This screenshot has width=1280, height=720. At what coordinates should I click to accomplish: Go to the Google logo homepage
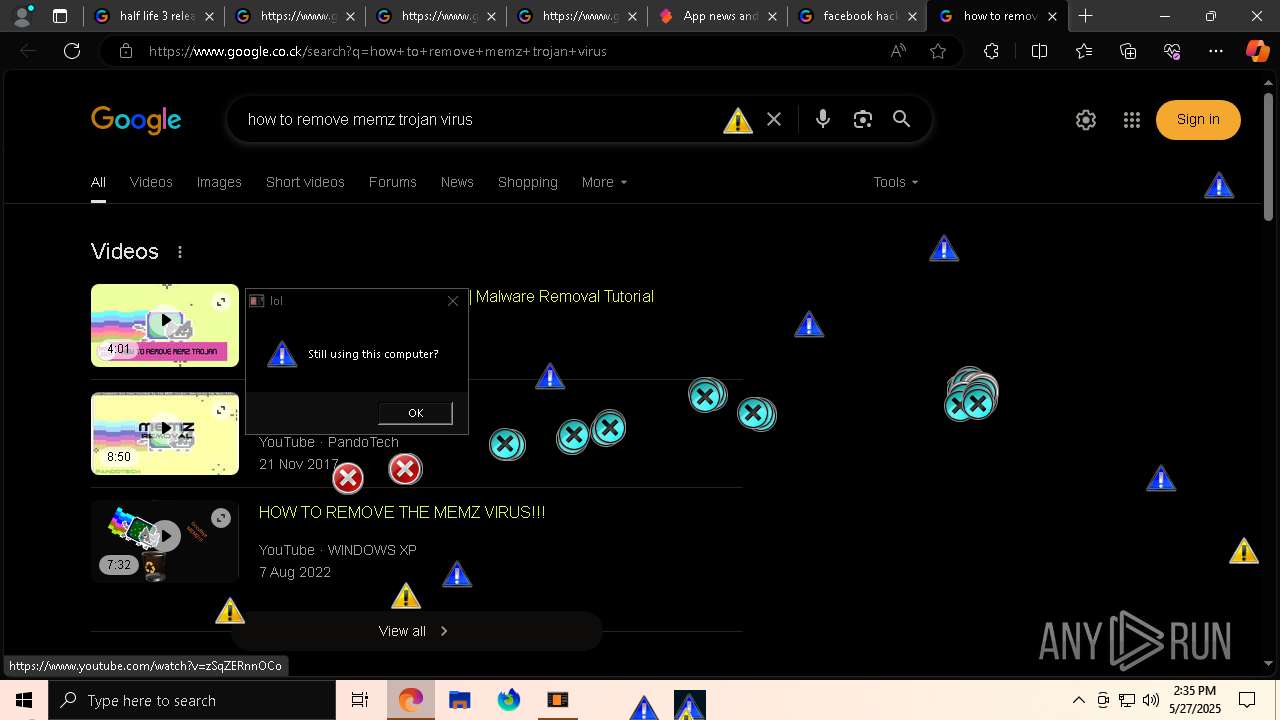coord(136,121)
